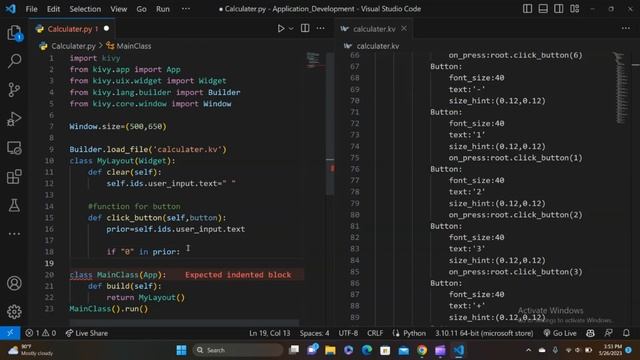The width and height of the screenshot is (640, 360).
Task: Open the Edit menu
Action: 53,9
